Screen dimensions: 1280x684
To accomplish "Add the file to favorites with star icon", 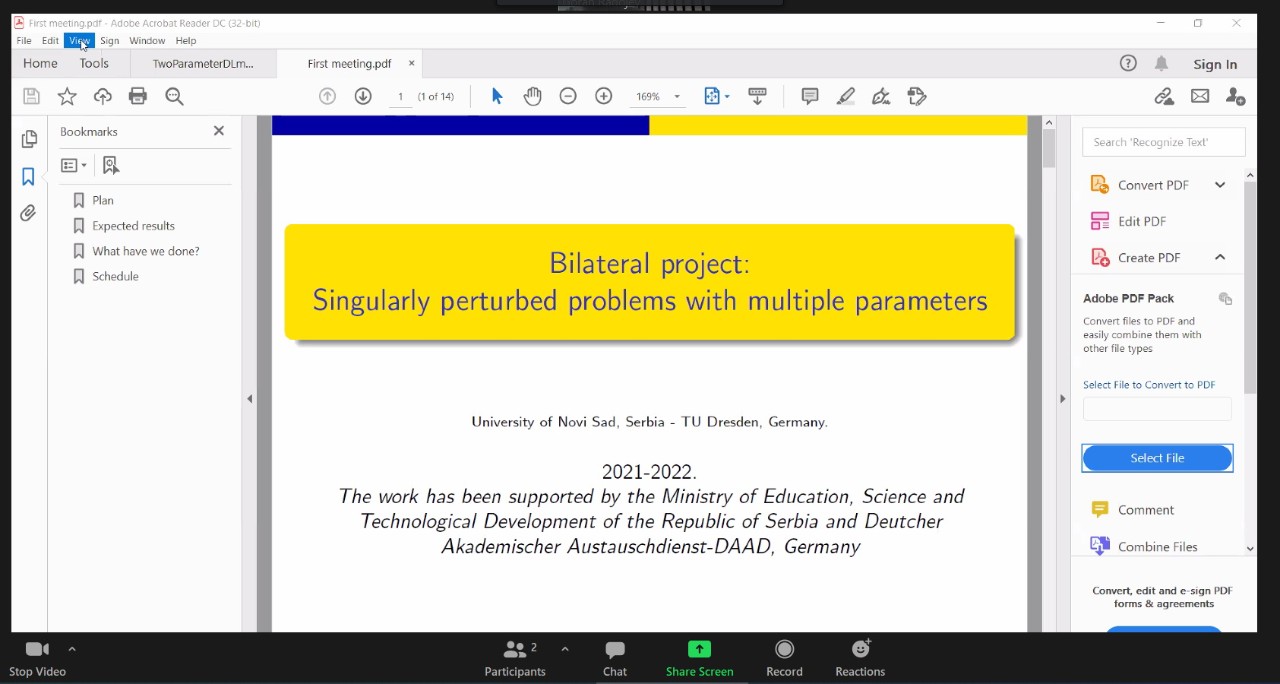I will pos(67,96).
